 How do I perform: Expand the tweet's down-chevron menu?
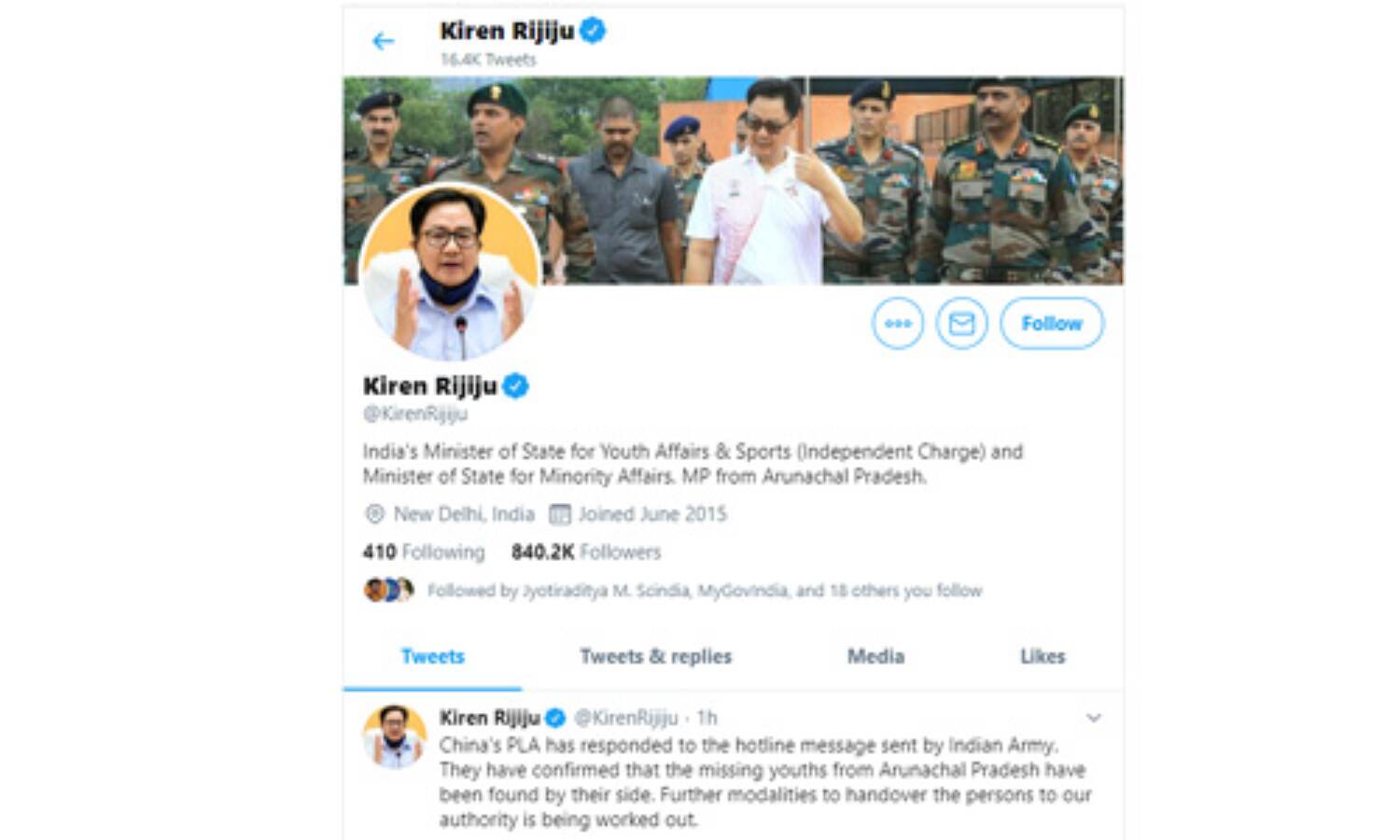point(1094,718)
